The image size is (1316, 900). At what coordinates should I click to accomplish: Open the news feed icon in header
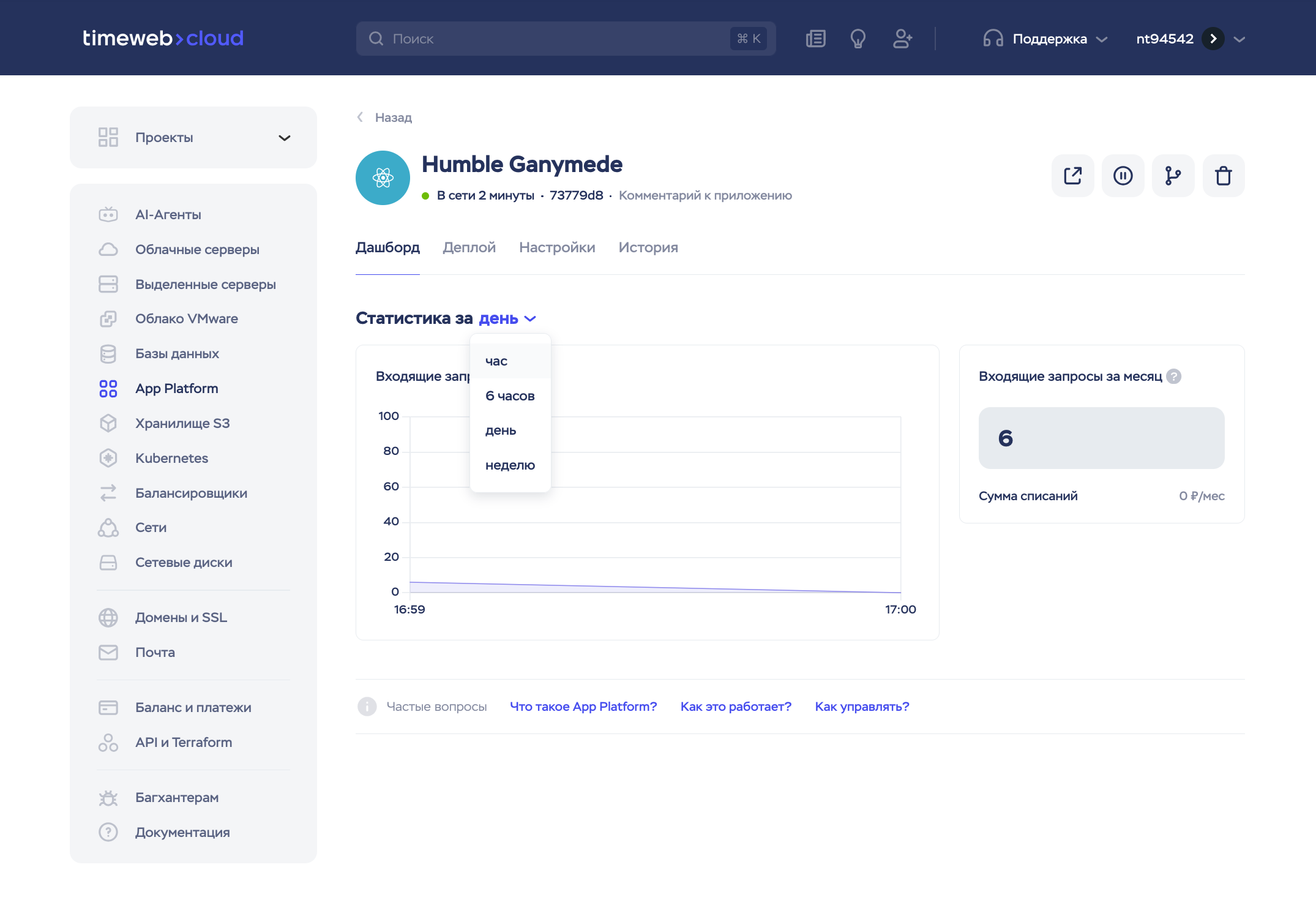click(x=815, y=39)
